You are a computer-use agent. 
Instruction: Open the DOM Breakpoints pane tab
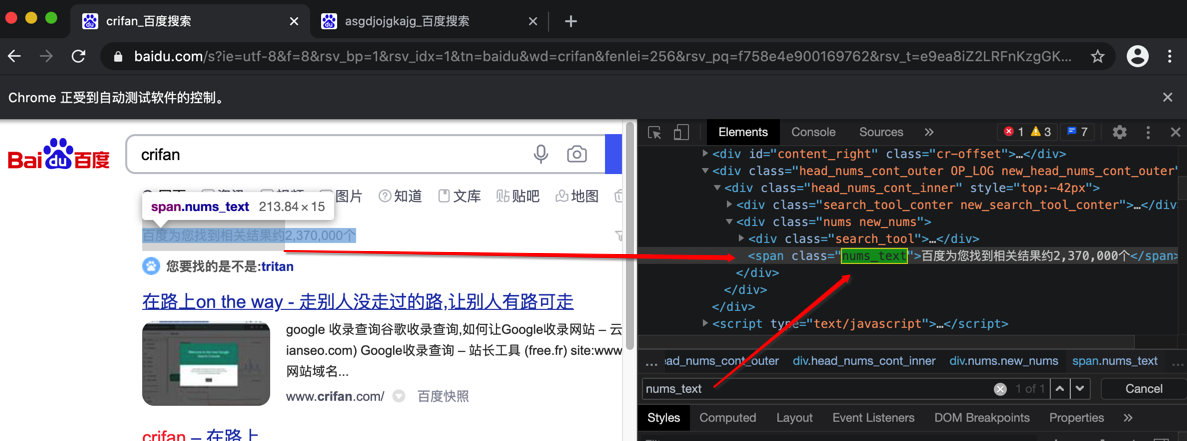click(x=982, y=418)
